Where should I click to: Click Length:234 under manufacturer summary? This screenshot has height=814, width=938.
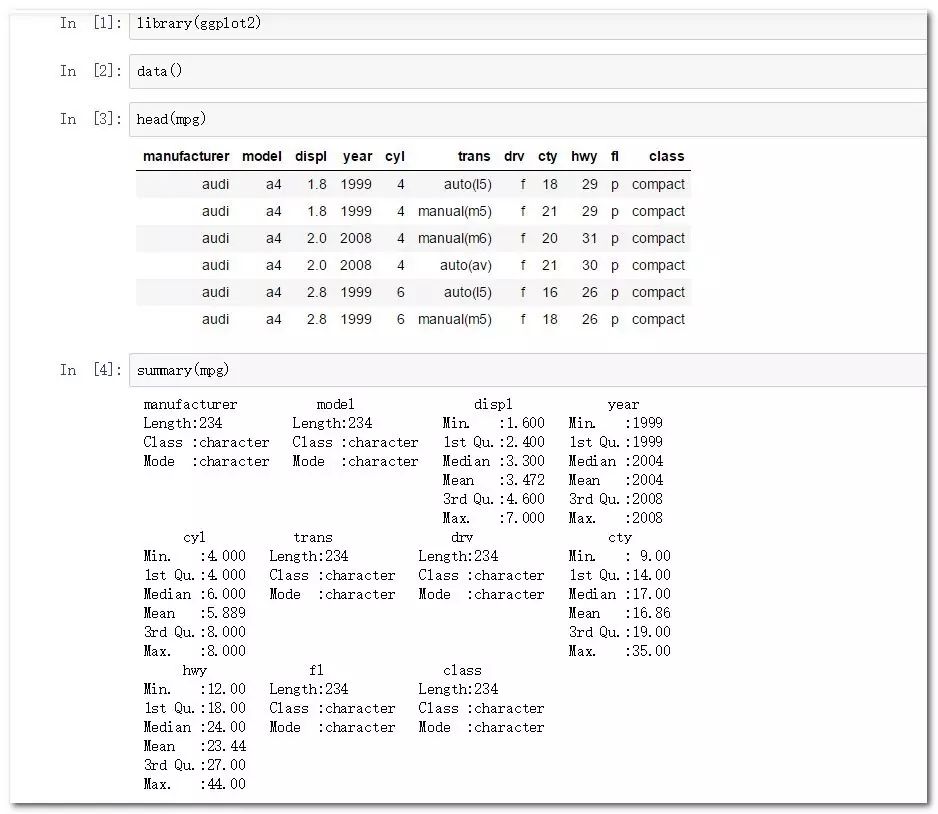[182, 423]
